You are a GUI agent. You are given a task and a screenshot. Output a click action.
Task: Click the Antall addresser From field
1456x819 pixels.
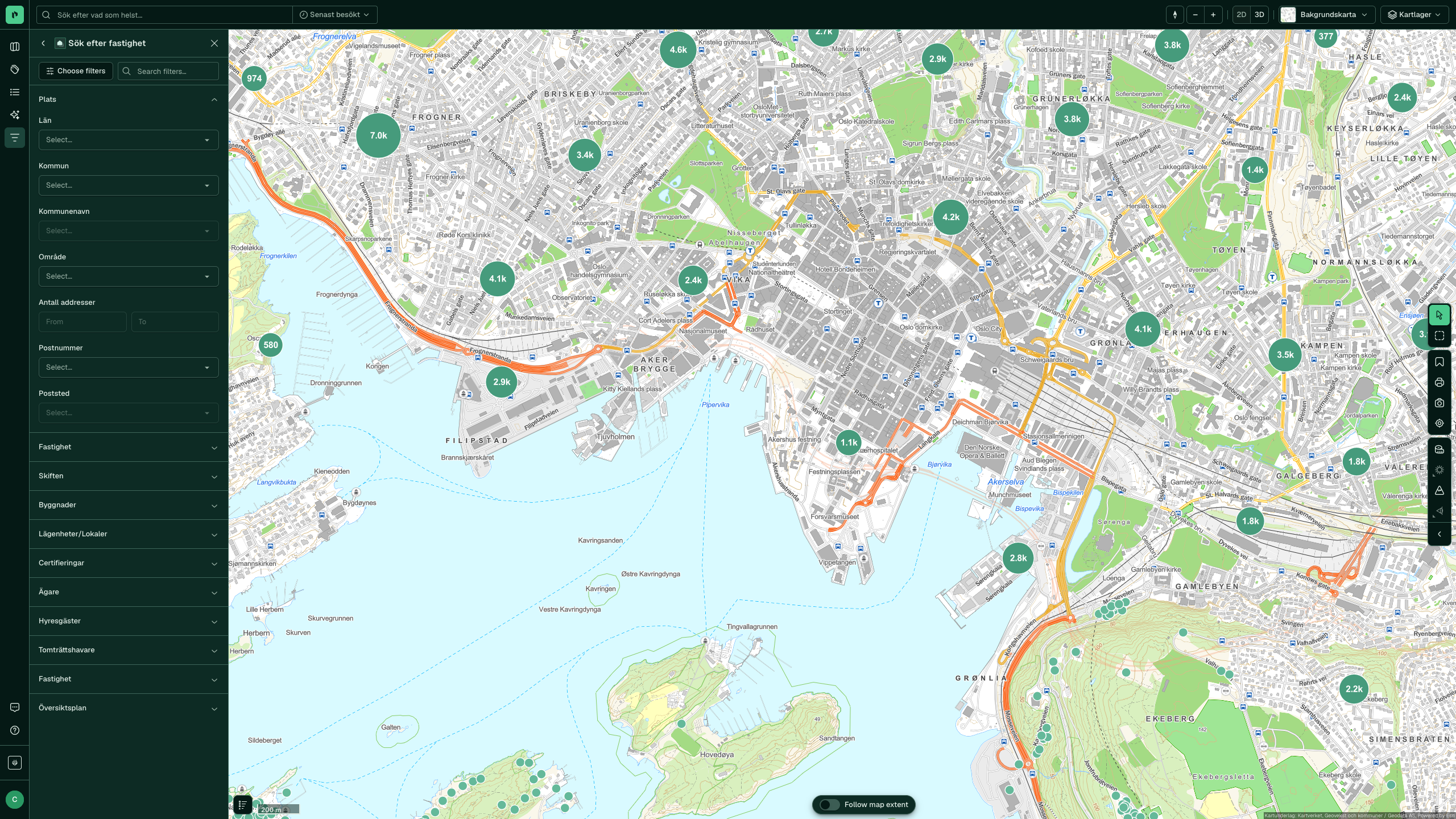tap(82, 322)
